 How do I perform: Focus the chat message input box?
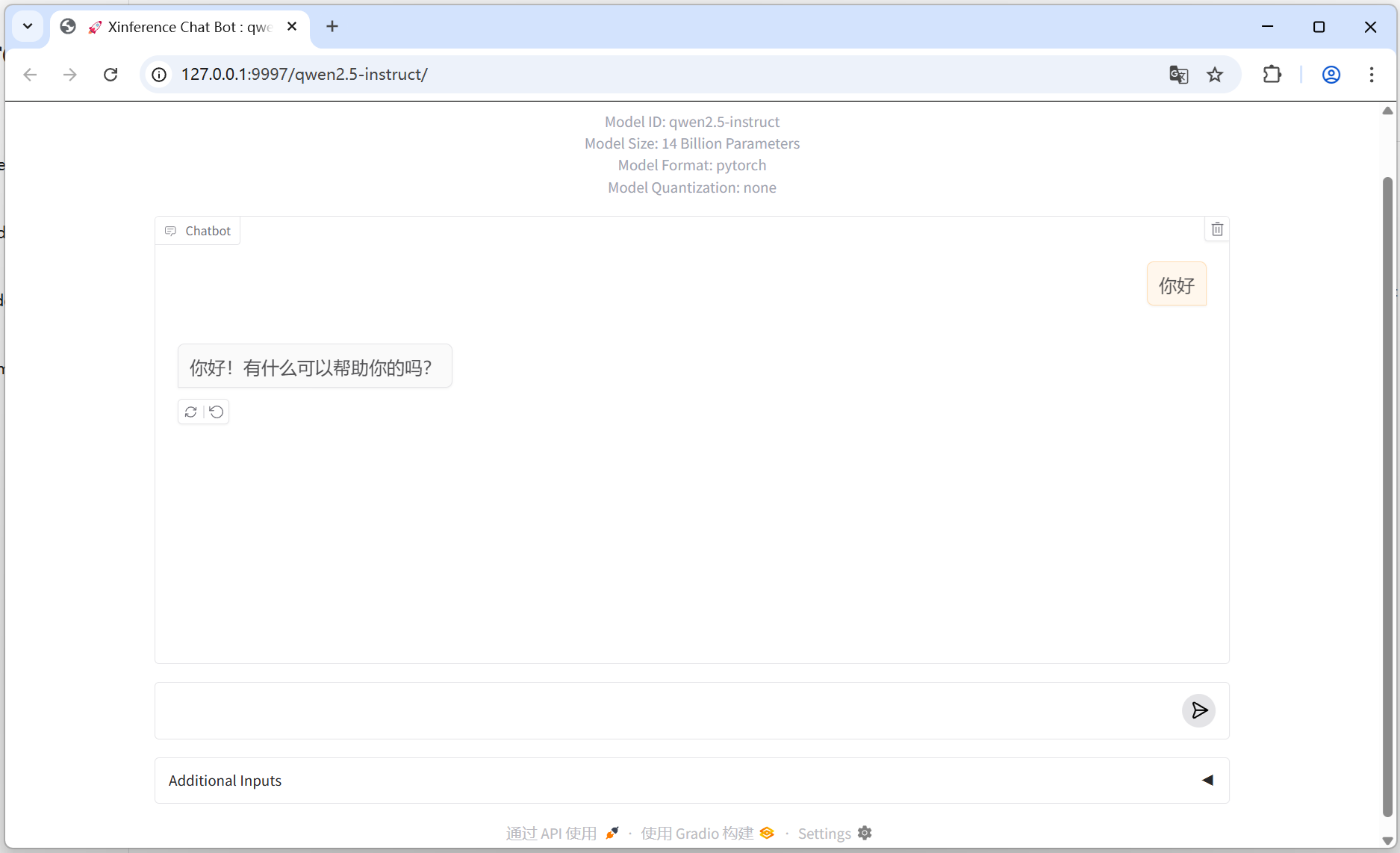[665, 710]
